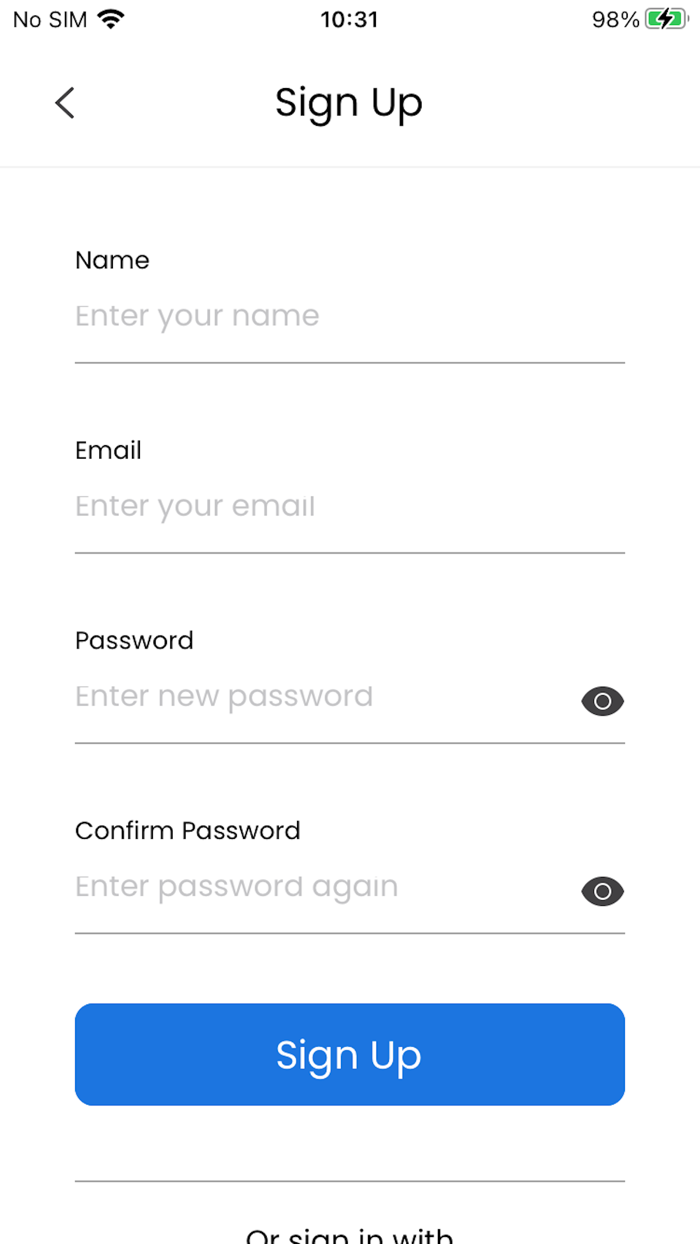The image size is (700, 1244).
Task: Tap the 98% battery percentage
Action: tap(615, 19)
